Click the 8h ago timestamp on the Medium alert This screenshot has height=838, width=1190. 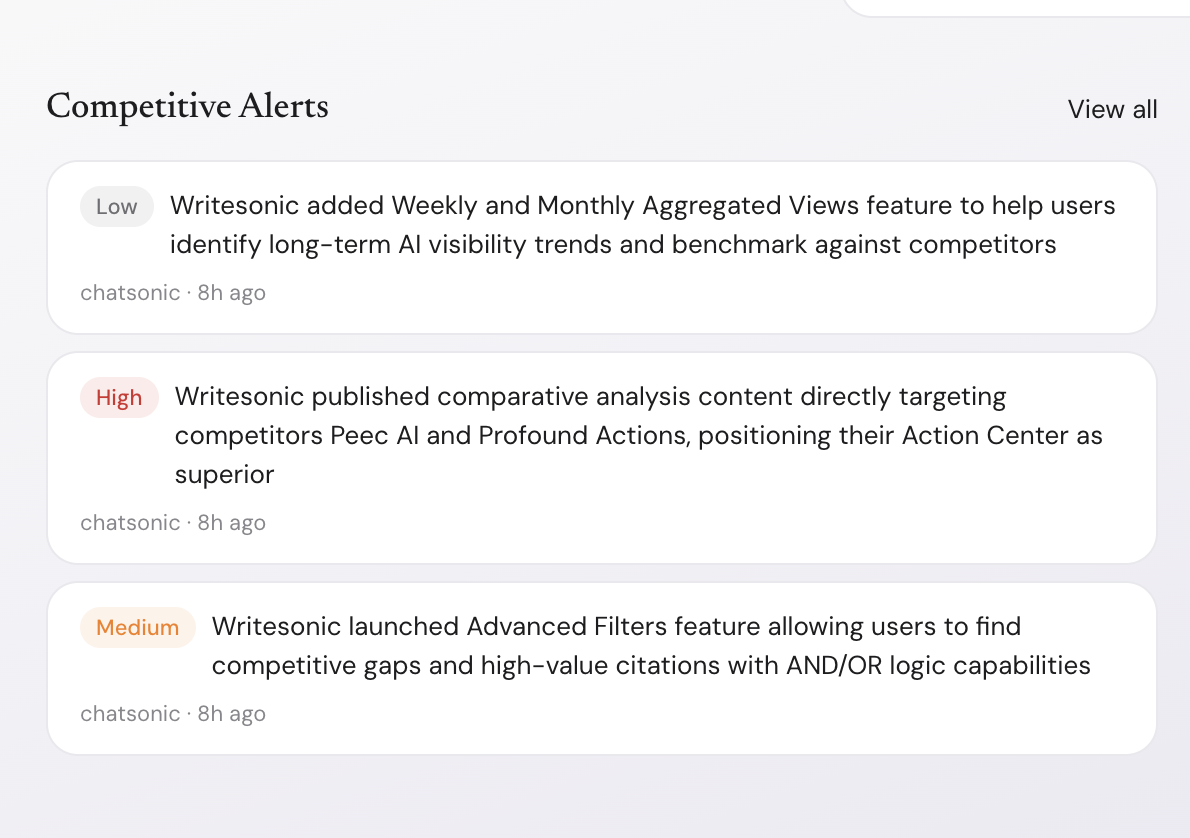click(x=231, y=714)
